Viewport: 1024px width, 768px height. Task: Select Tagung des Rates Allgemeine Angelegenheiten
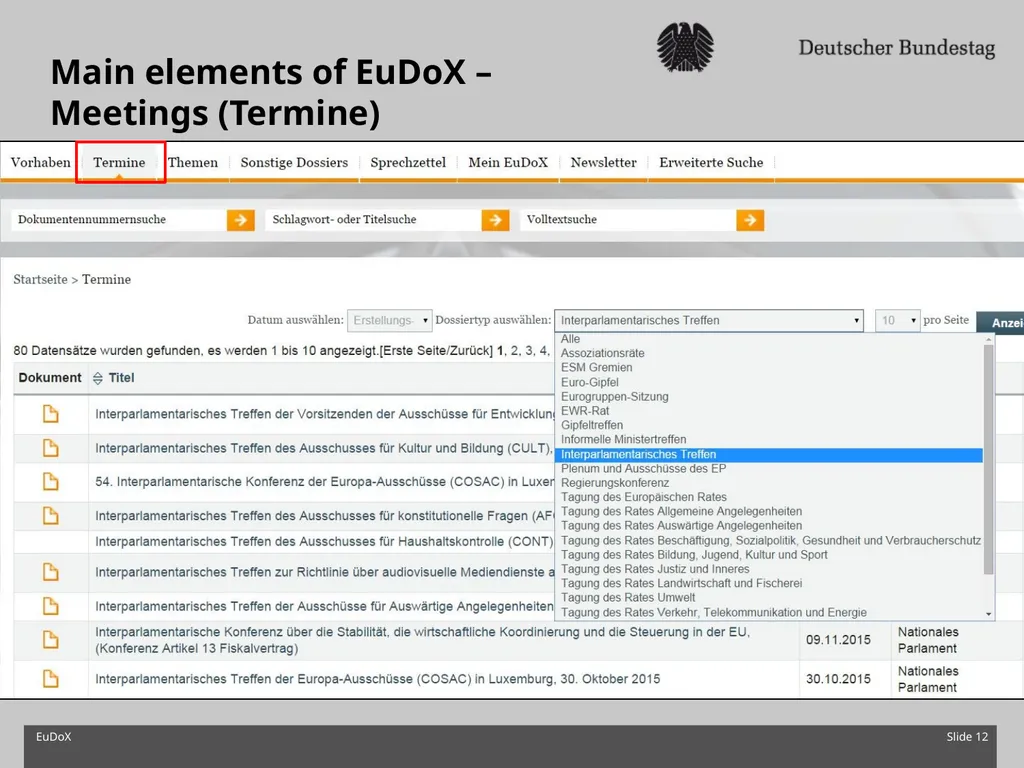coord(769,511)
